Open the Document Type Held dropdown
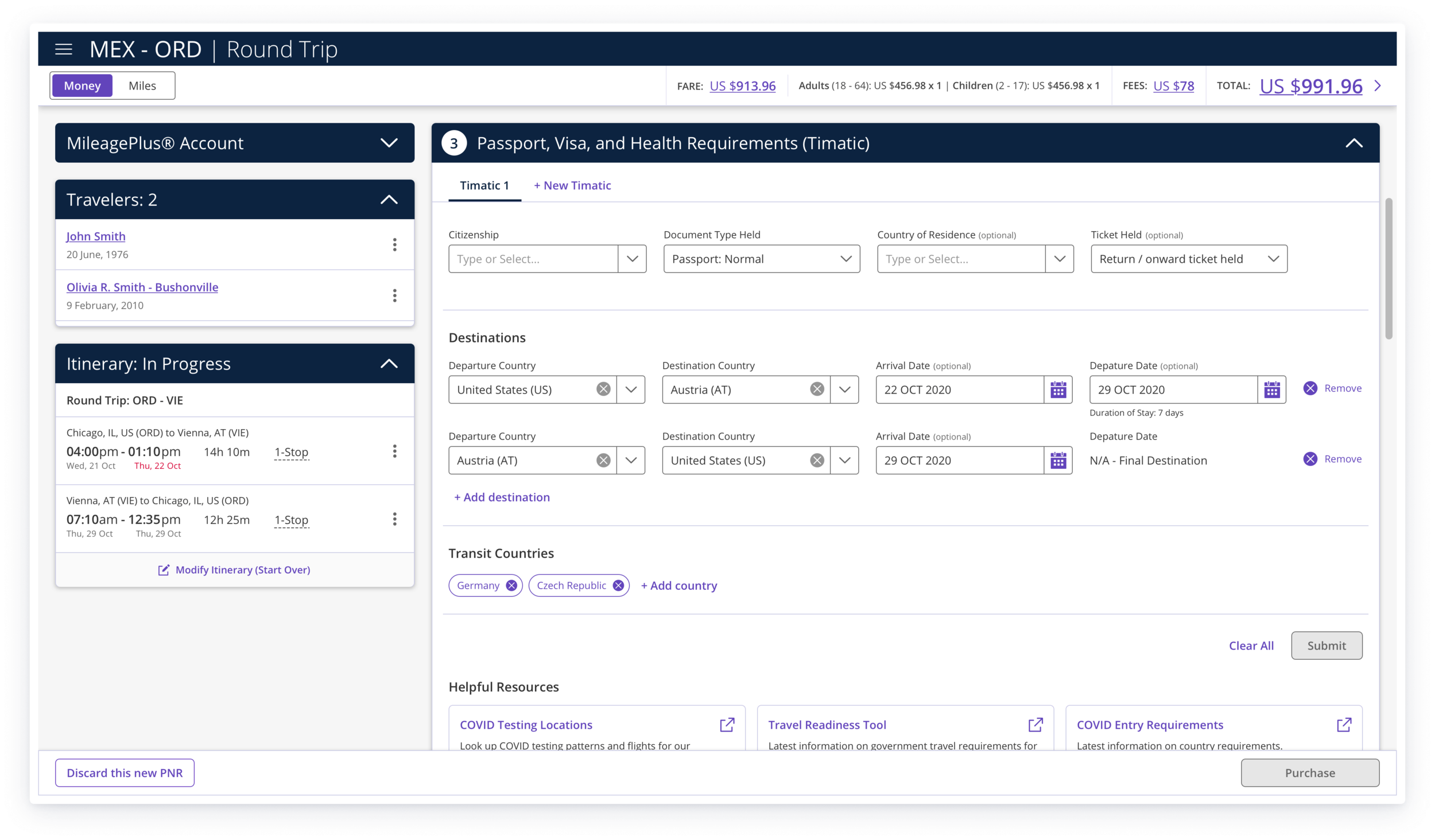Viewport: 1435px width, 840px height. (x=761, y=259)
